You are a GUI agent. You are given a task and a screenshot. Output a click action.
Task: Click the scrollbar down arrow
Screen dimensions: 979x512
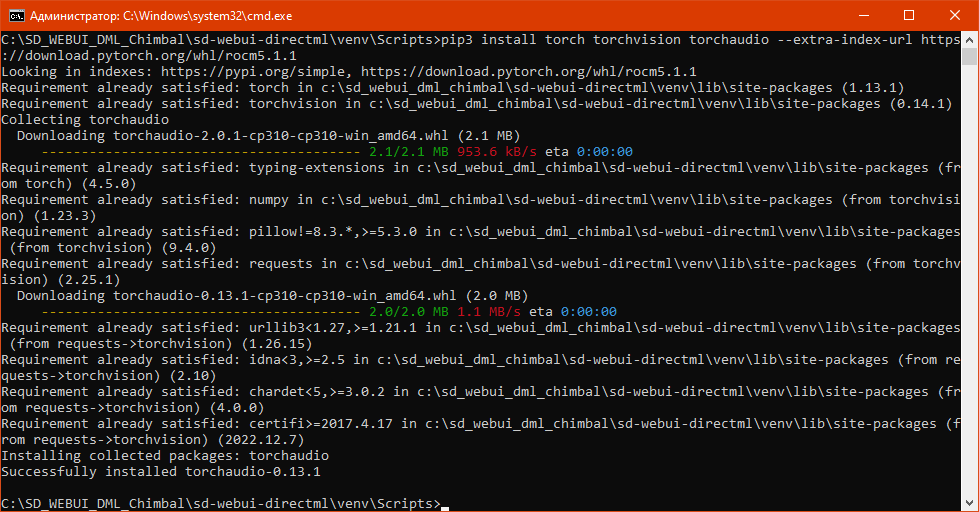point(969,503)
